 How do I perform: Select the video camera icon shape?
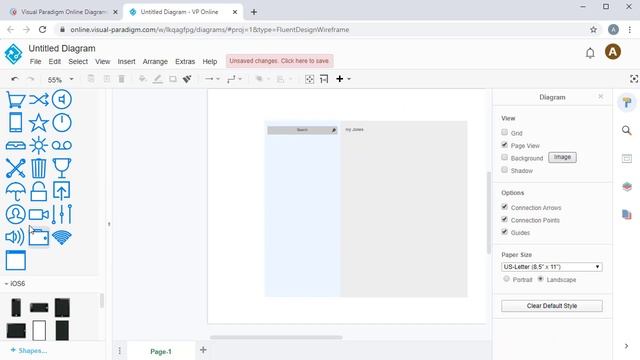pos(38,215)
